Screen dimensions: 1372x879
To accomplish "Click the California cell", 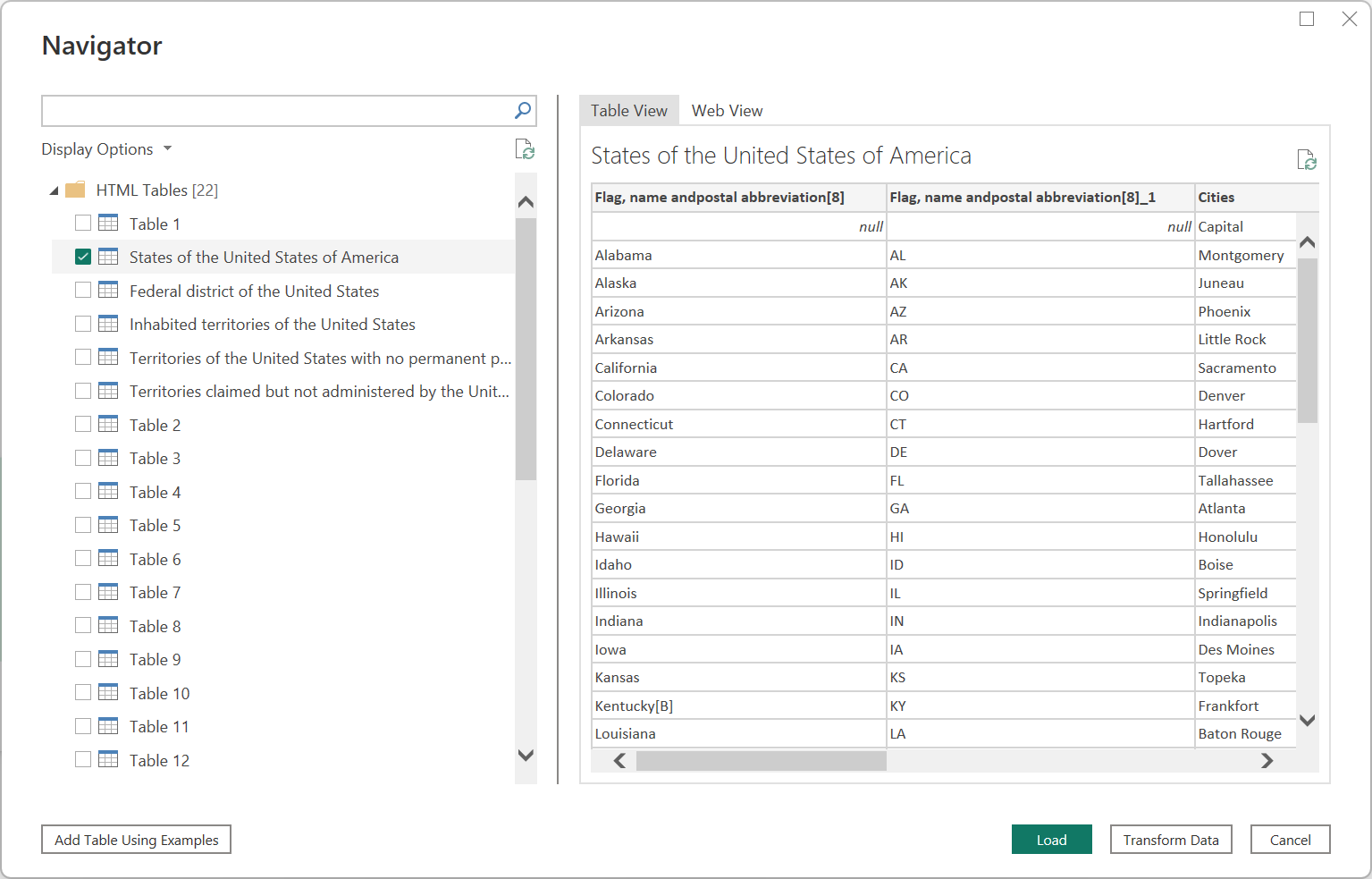I will pyautogui.click(x=738, y=368).
